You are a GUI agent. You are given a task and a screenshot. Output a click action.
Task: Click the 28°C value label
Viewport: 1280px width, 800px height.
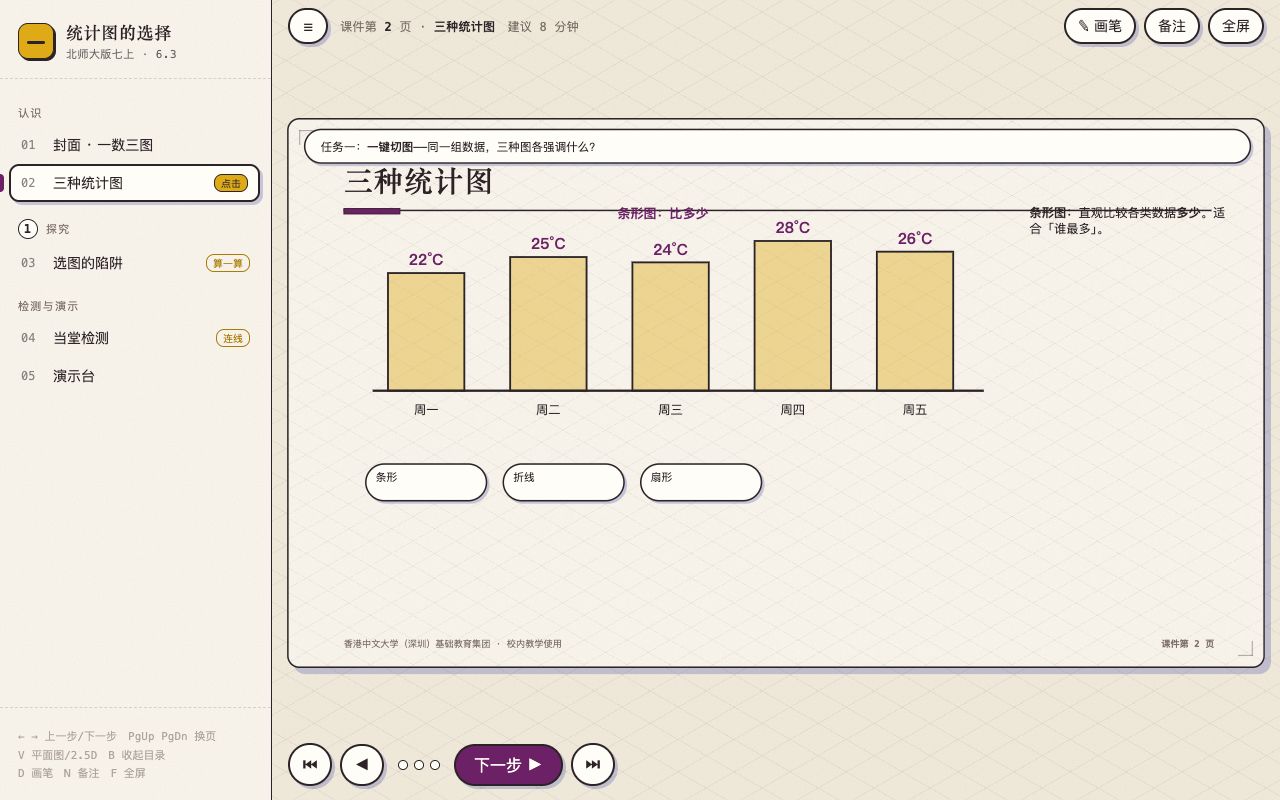tap(793, 228)
